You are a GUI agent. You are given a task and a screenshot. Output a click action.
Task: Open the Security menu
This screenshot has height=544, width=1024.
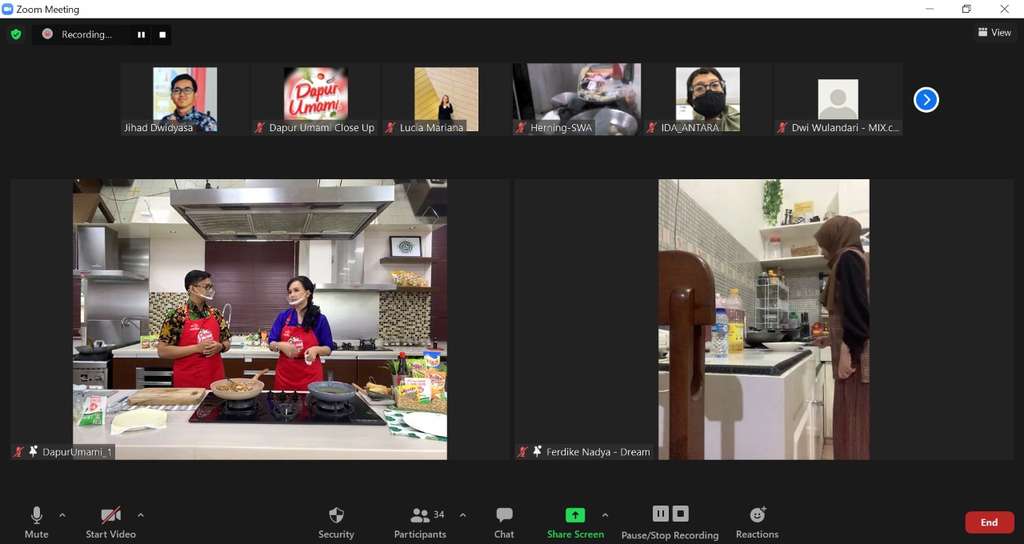tap(336, 522)
